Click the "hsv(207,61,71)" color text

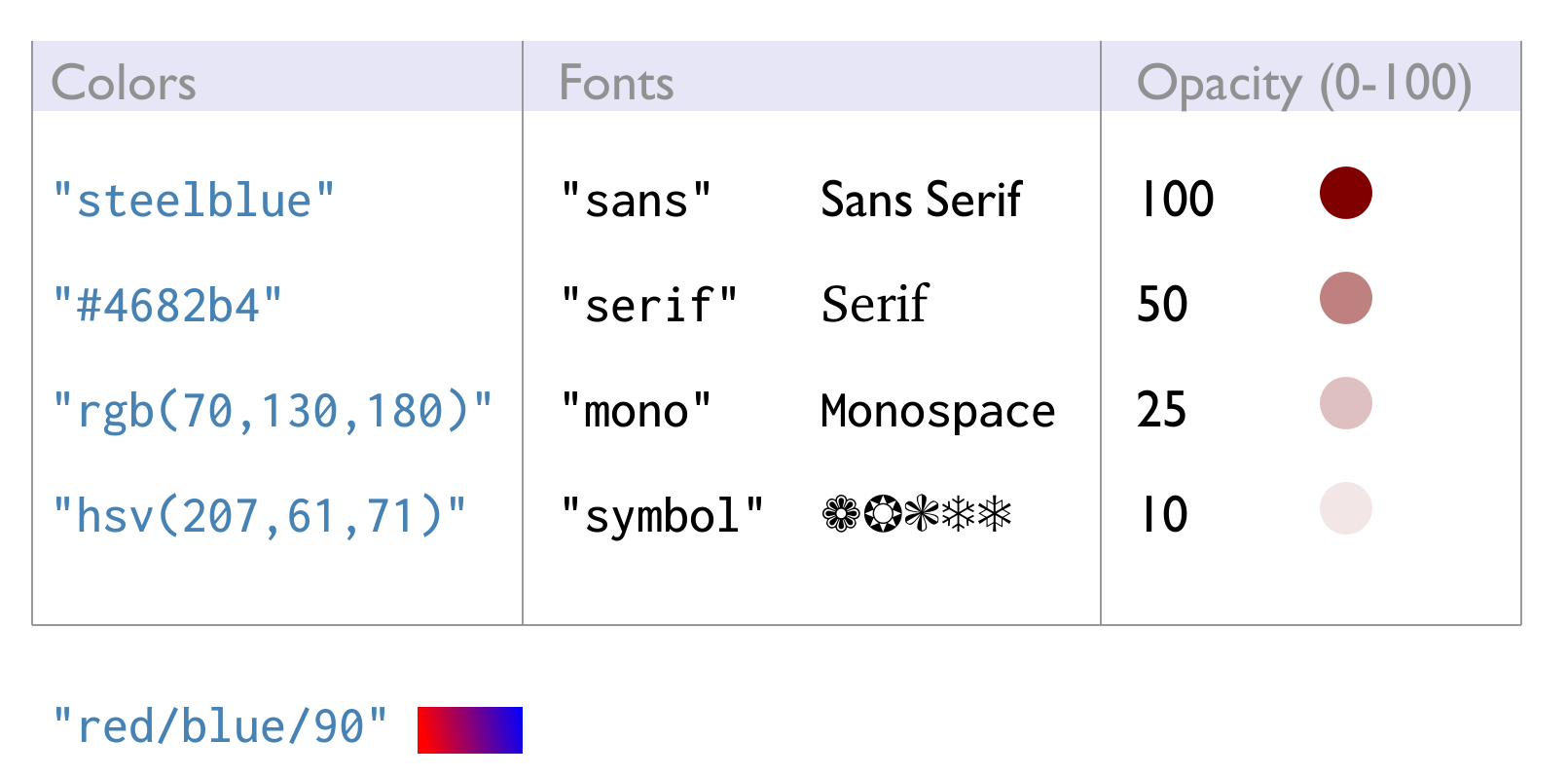click(260, 516)
